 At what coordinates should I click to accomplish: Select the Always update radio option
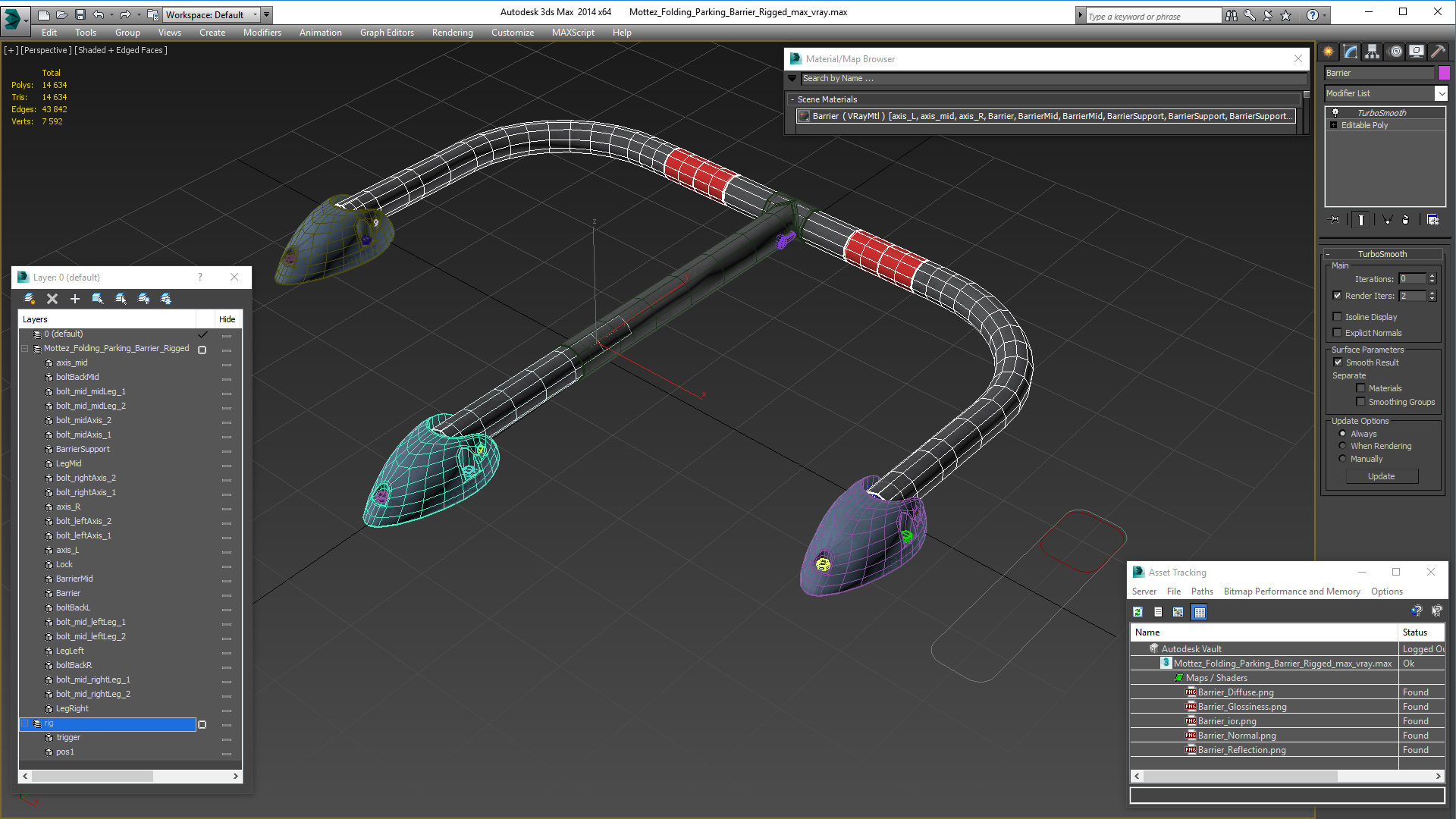point(1342,434)
